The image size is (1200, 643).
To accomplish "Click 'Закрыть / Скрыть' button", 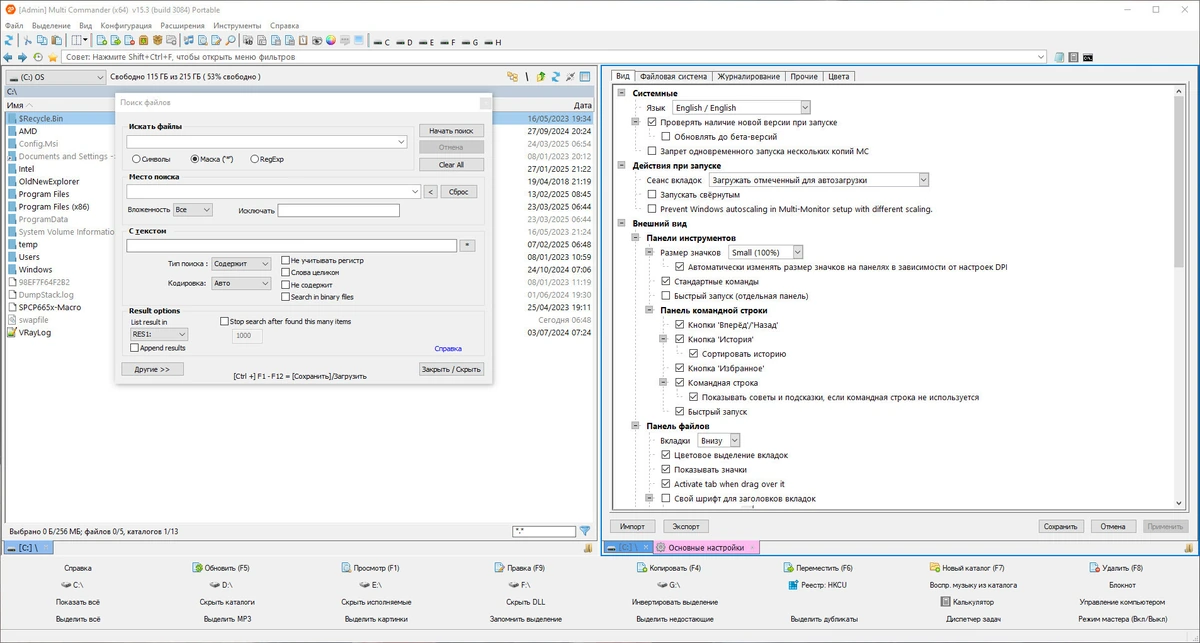I will (451, 369).
